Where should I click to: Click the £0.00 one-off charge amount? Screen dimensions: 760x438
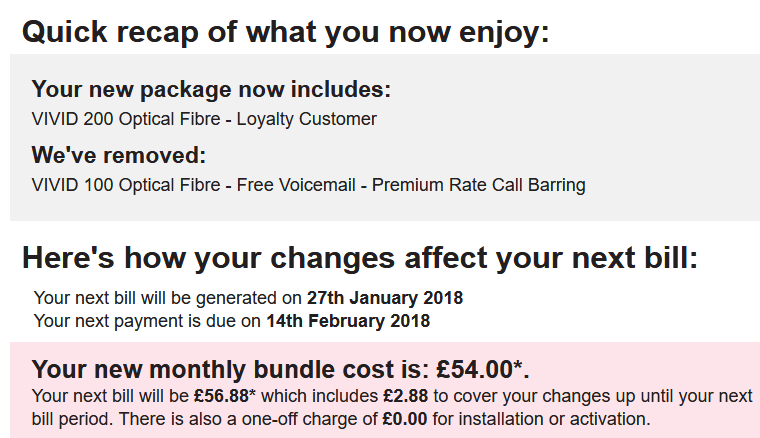405,419
